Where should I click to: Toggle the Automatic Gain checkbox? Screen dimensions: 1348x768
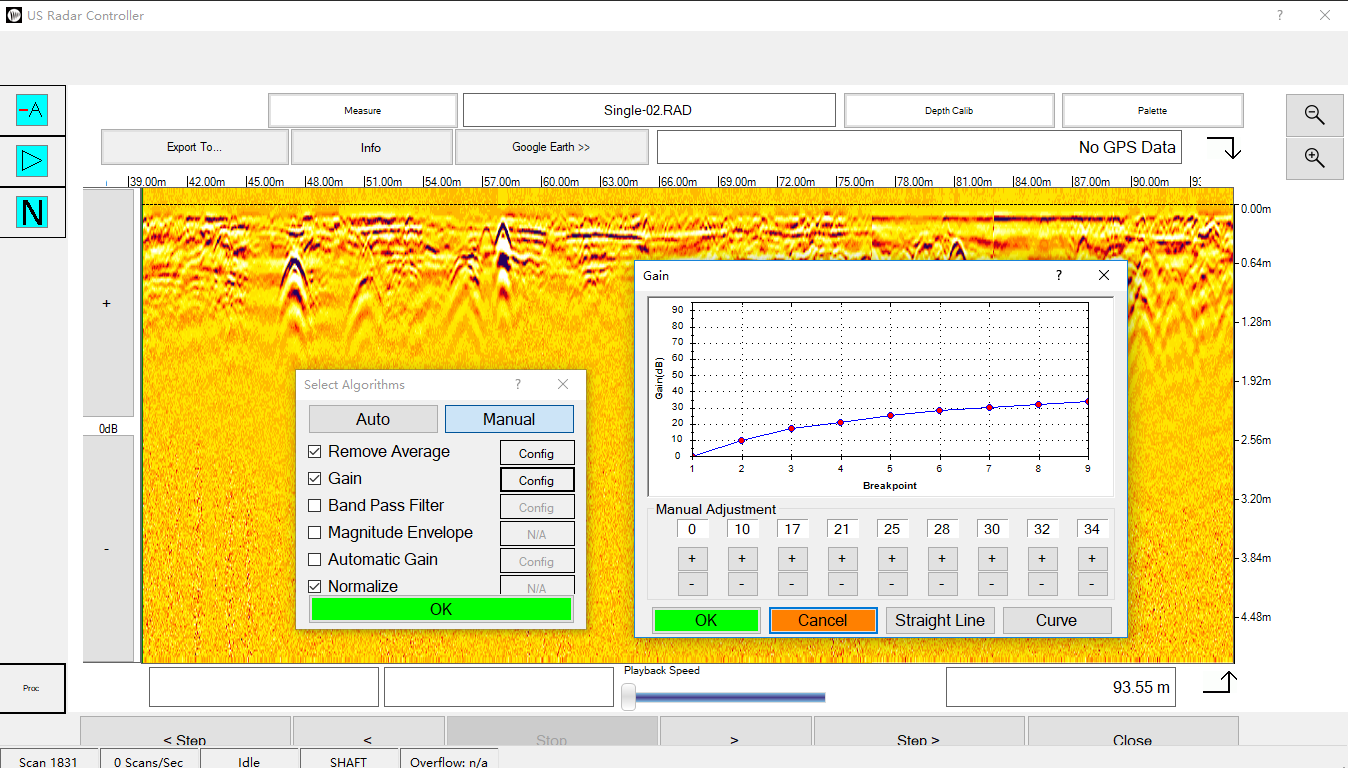point(315,560)
